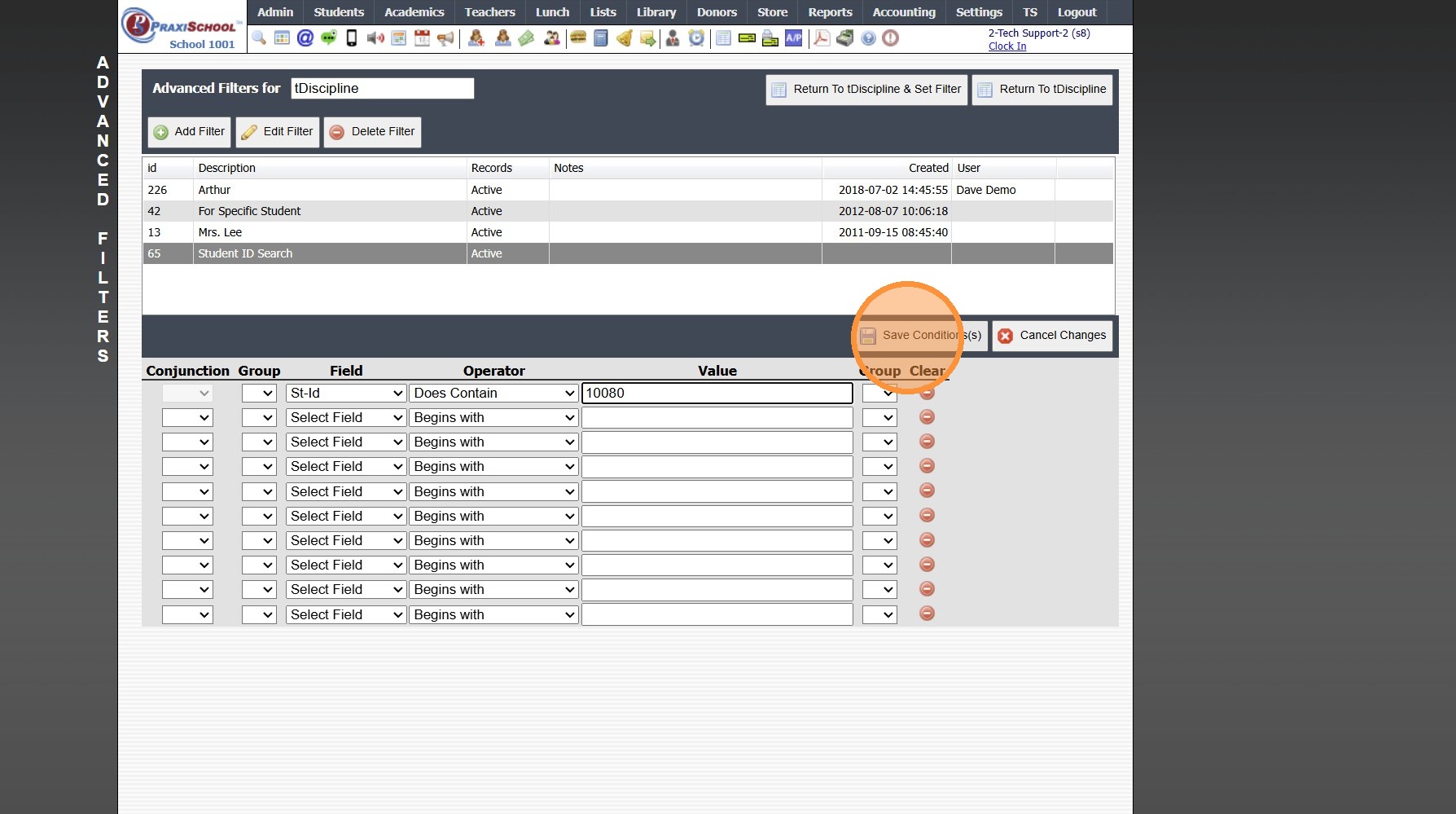This screenshot has height=814, width=1456.
Task: Click the Add Filter button
Action: coord(189,132)
